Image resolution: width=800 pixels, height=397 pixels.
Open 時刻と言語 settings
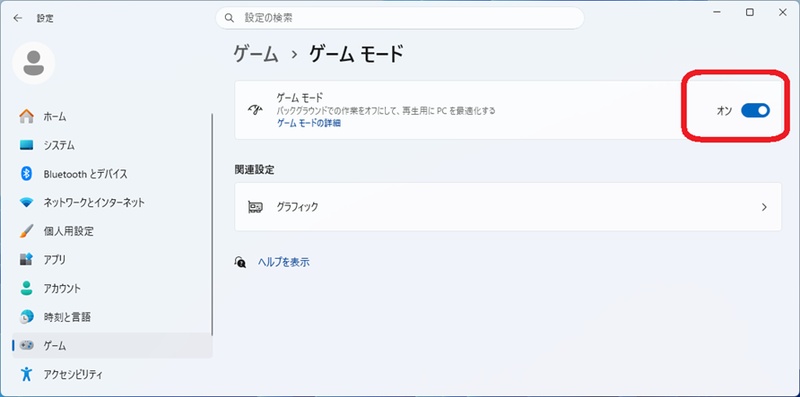(x=112, y=317)
